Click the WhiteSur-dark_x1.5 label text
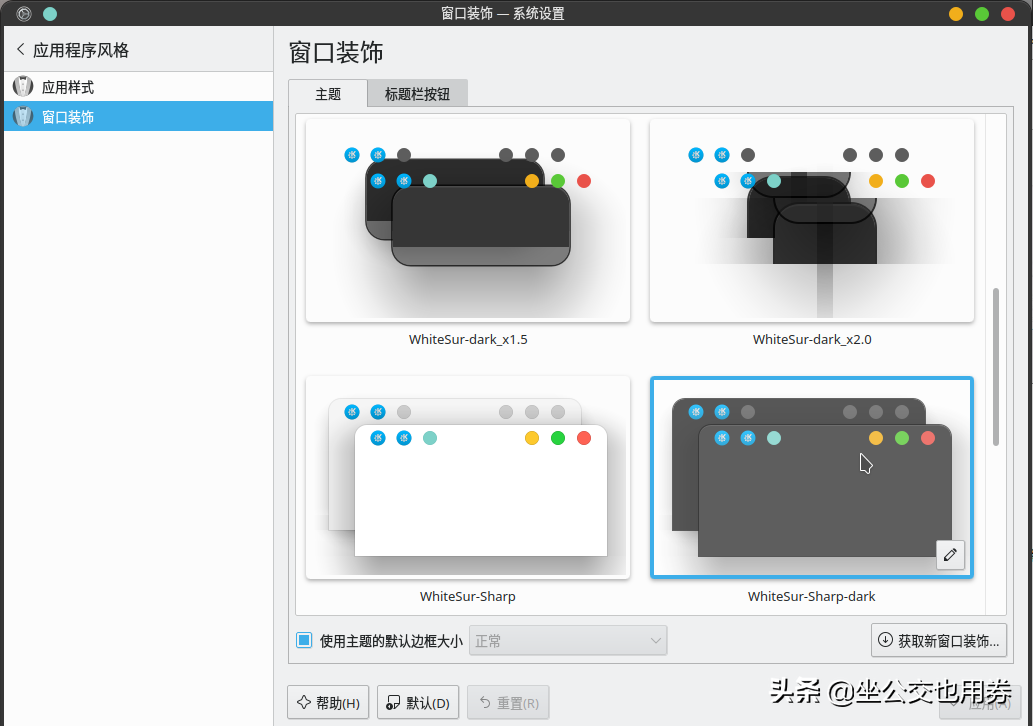The height and width of the screenshot is (726, 1033). [468, 339]
